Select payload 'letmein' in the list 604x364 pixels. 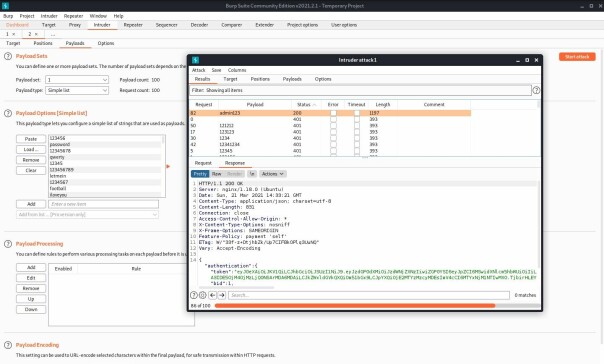tap(105, 176)
